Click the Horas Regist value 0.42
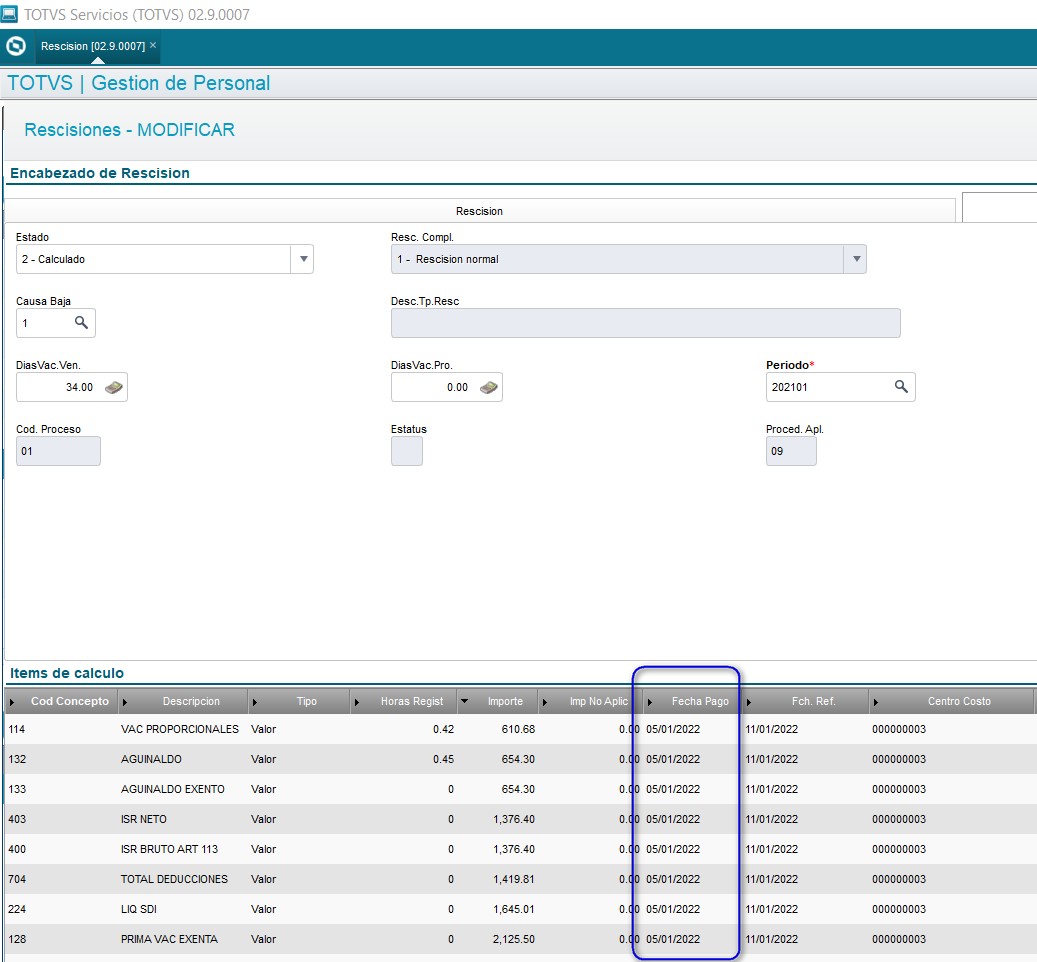1037x962 pixels. (x=443, y=729)
